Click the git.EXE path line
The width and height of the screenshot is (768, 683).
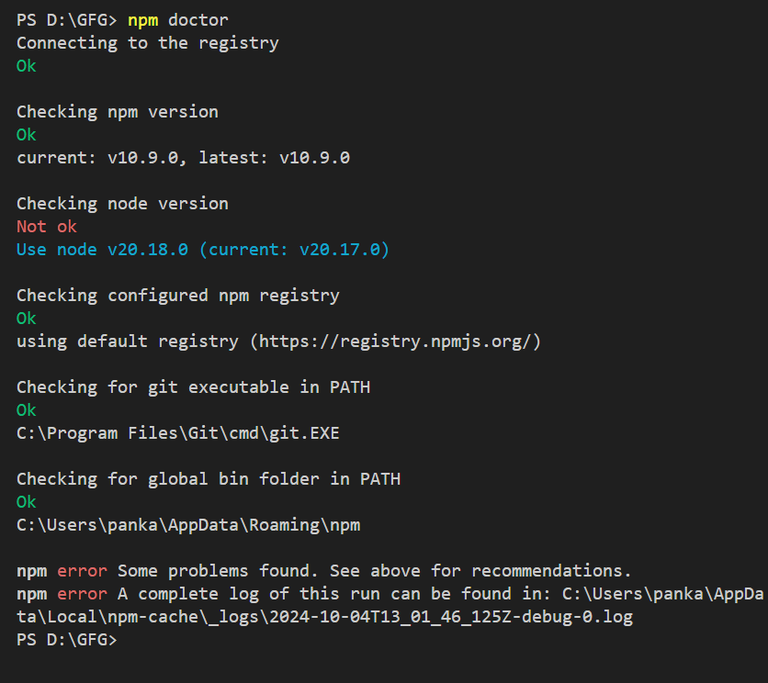pos(178,433)
